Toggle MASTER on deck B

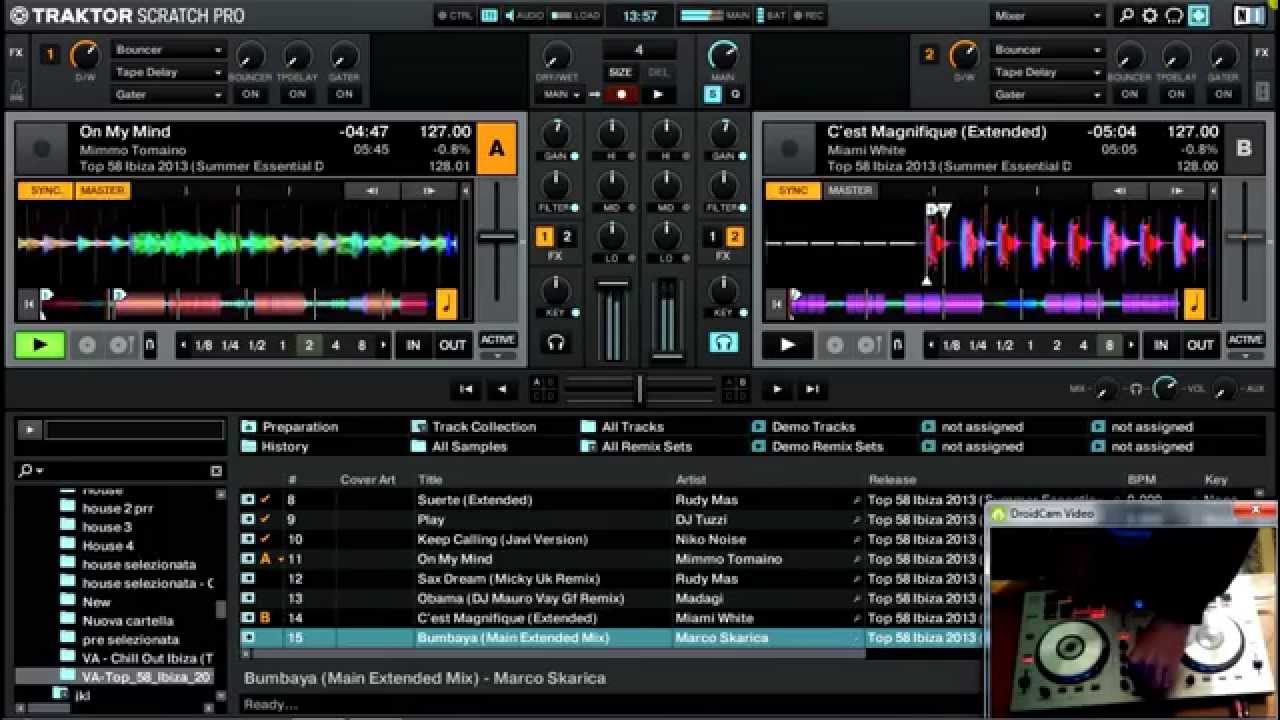coord(850,190)
